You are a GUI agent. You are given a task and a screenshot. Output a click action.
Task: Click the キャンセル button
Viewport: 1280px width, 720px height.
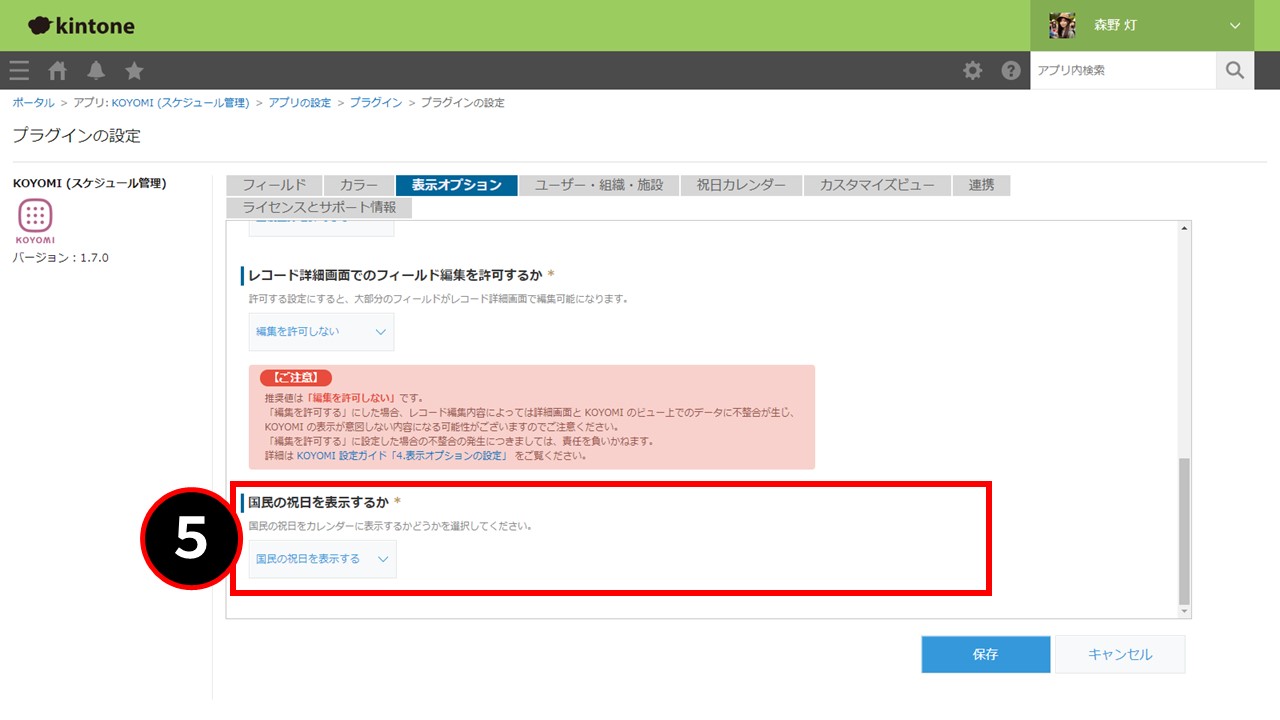[x=1120, y=654]
